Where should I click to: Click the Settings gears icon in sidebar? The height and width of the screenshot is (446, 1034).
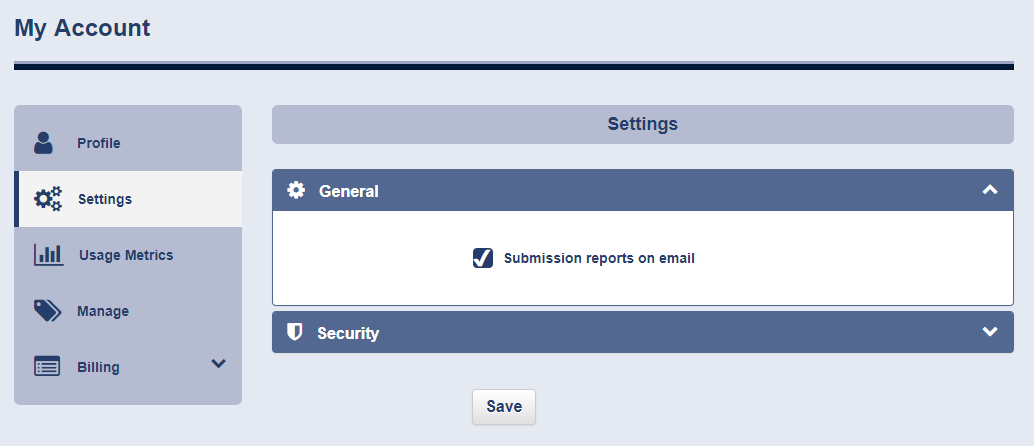48,199
